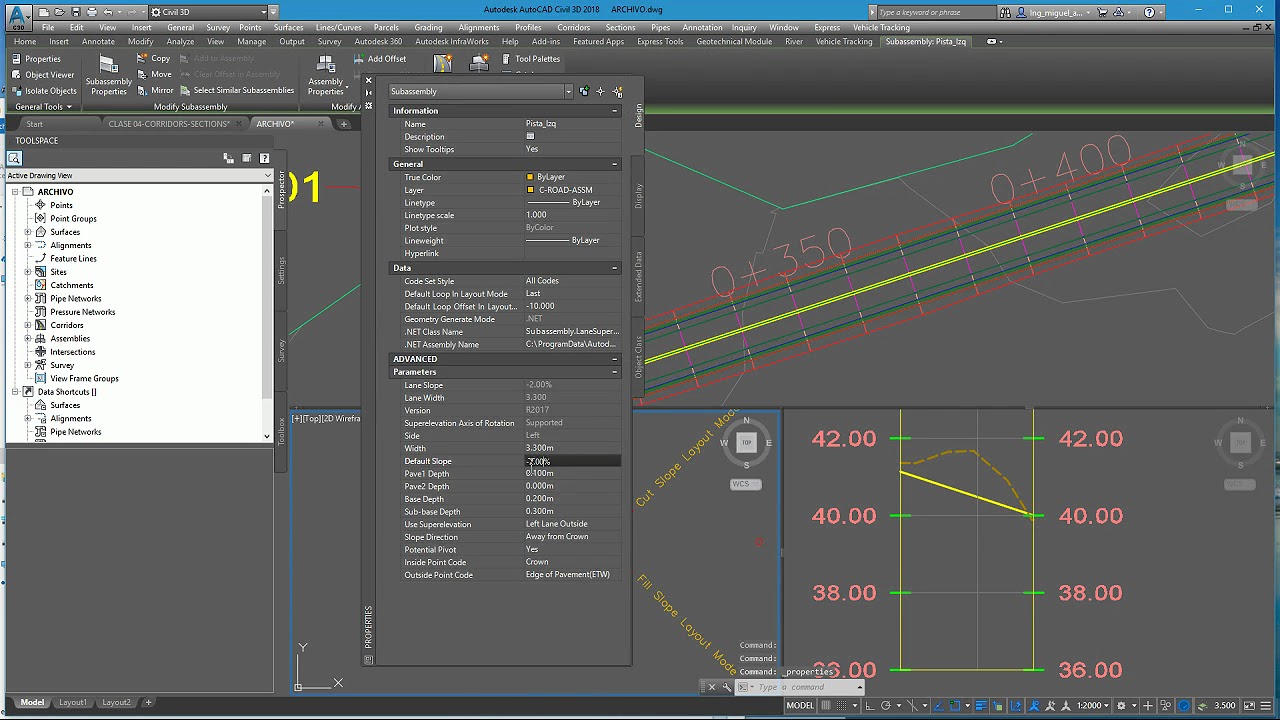Close the Properties palette

pos(368,80)
